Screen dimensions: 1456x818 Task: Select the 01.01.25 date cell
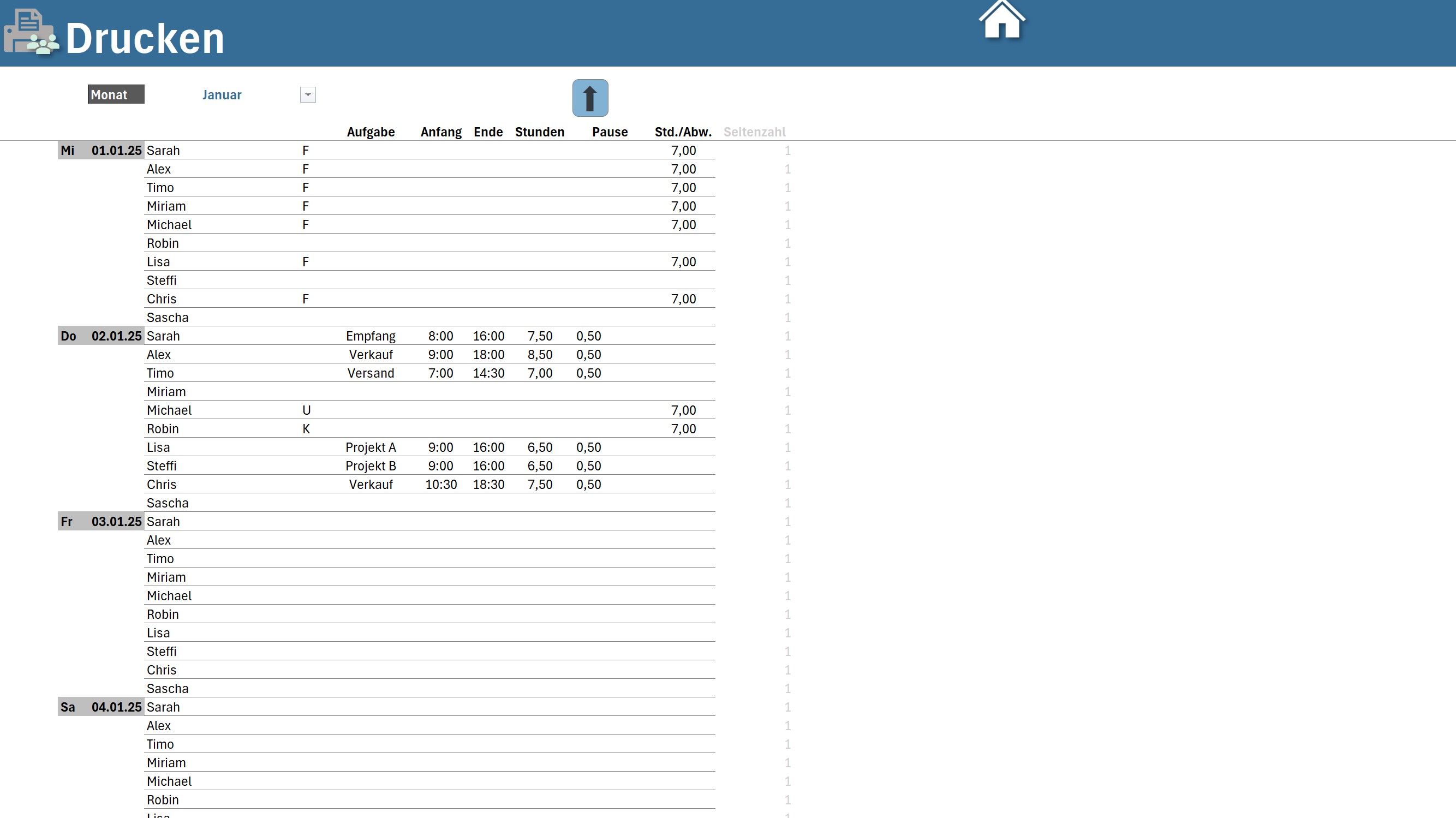[x=116, y=151]
